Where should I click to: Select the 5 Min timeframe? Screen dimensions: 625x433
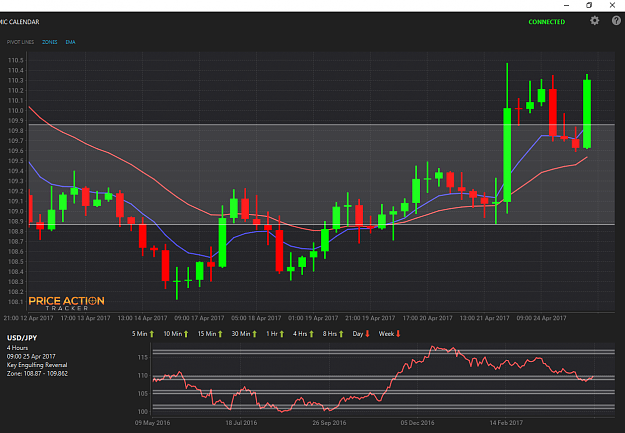140,334
